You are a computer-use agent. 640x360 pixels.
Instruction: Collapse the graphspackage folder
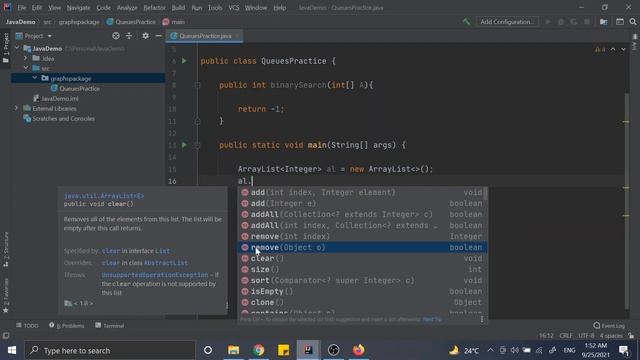[x=35, y=78]
